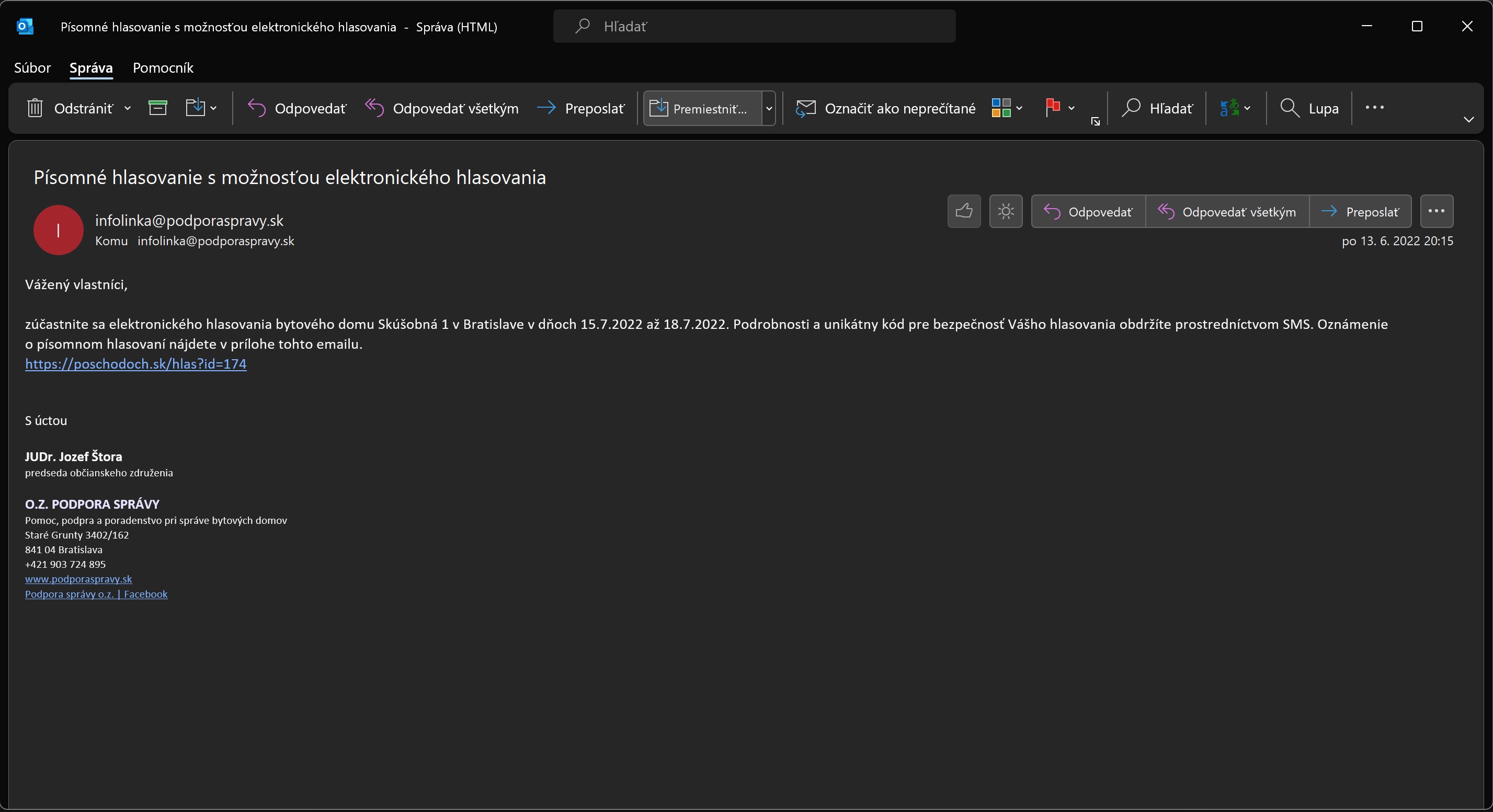The width and height of the screenshot is (1493, 812).
Task: Click O.Z. PODPORA SPRÁVY heading
Action: [x=92, y=504]
